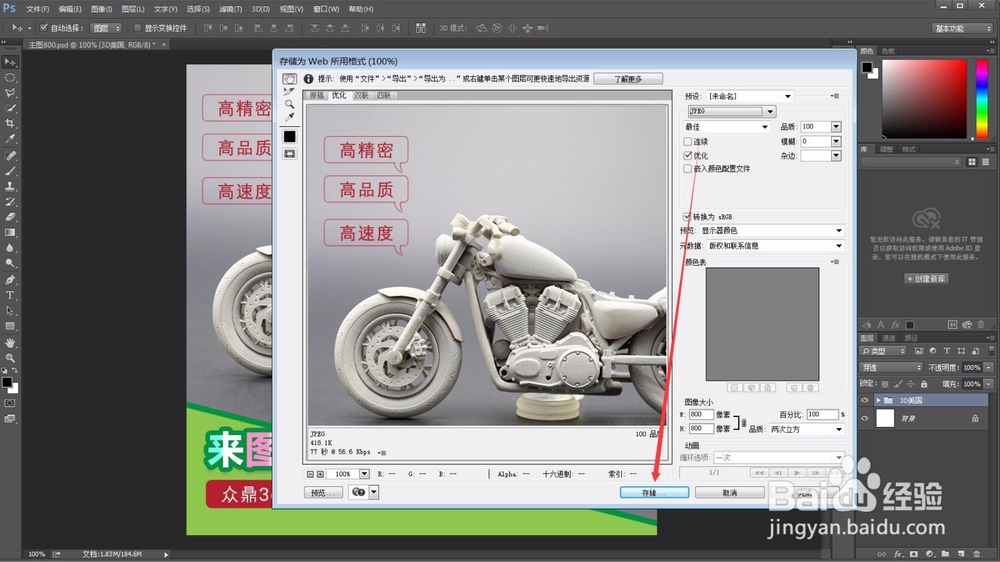Open the 滤镜(T) menu
This screenshot has width=1000, height=562.
[x=230, y=10]
